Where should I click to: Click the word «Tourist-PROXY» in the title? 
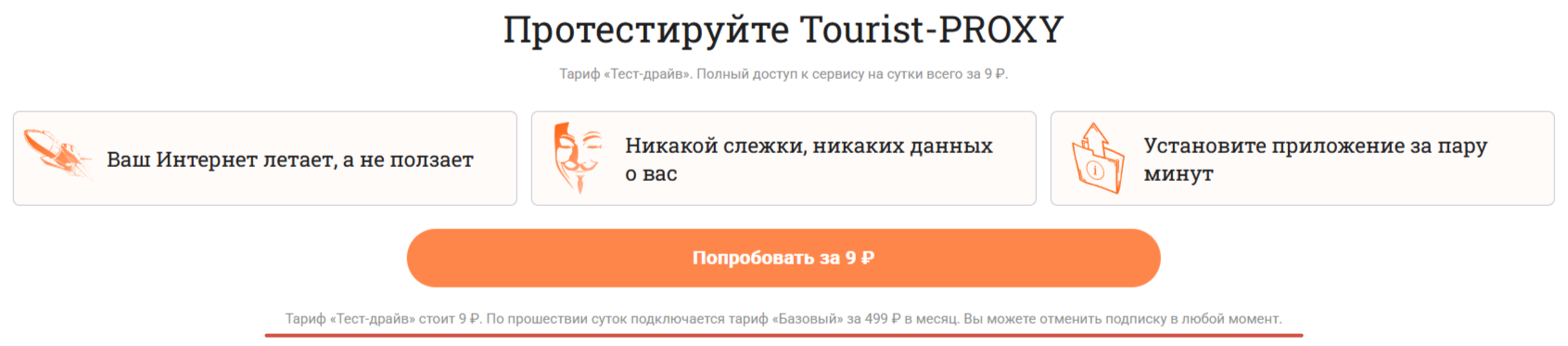(931, 30)
